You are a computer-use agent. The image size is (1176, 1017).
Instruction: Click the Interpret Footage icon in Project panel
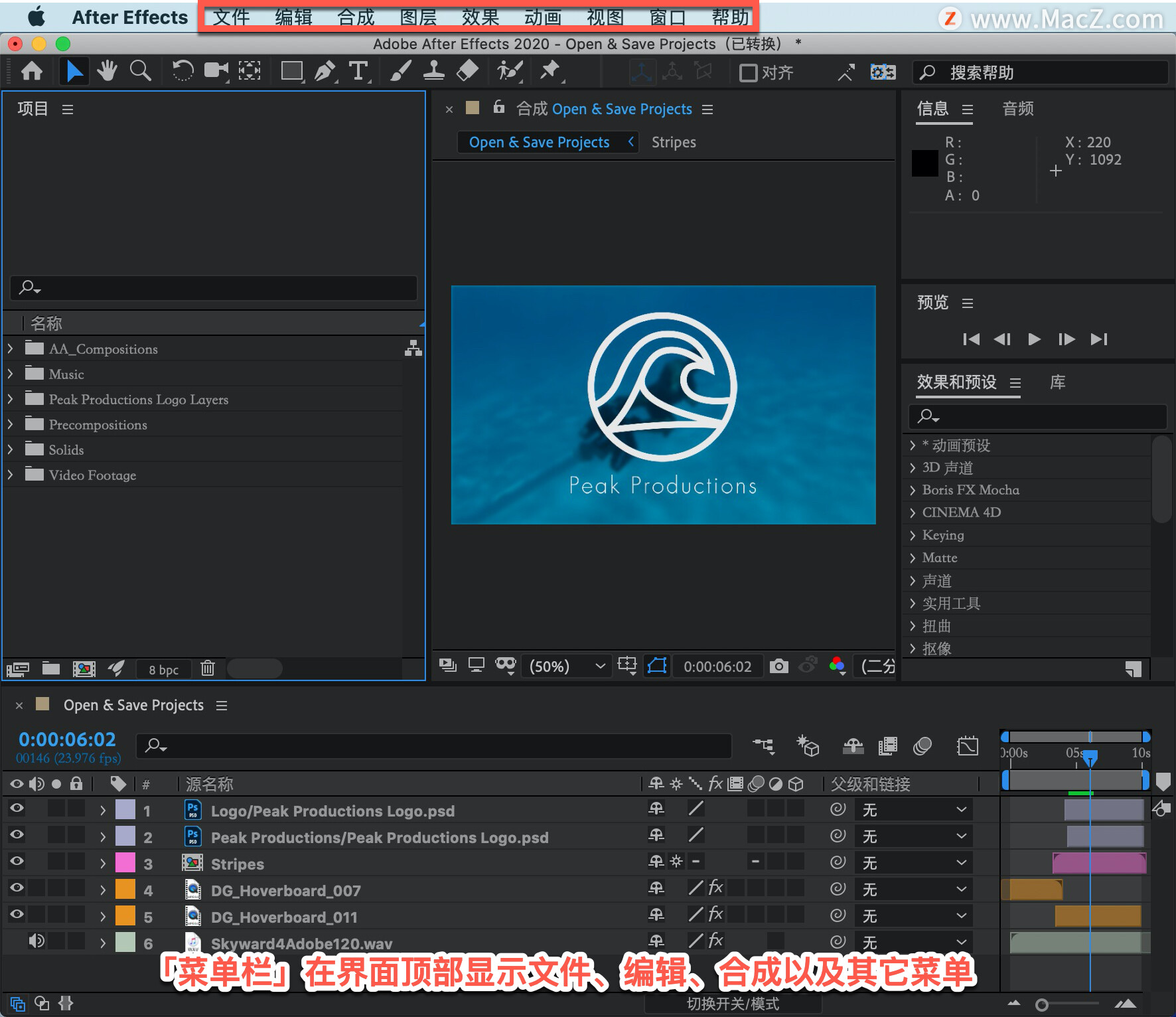(x=18, y=668)
